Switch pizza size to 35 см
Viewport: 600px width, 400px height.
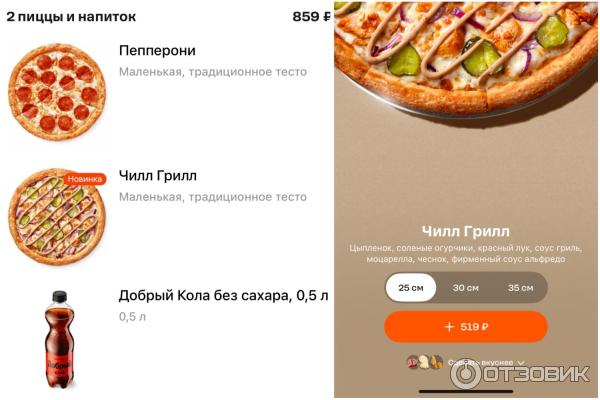pos(520,287)
